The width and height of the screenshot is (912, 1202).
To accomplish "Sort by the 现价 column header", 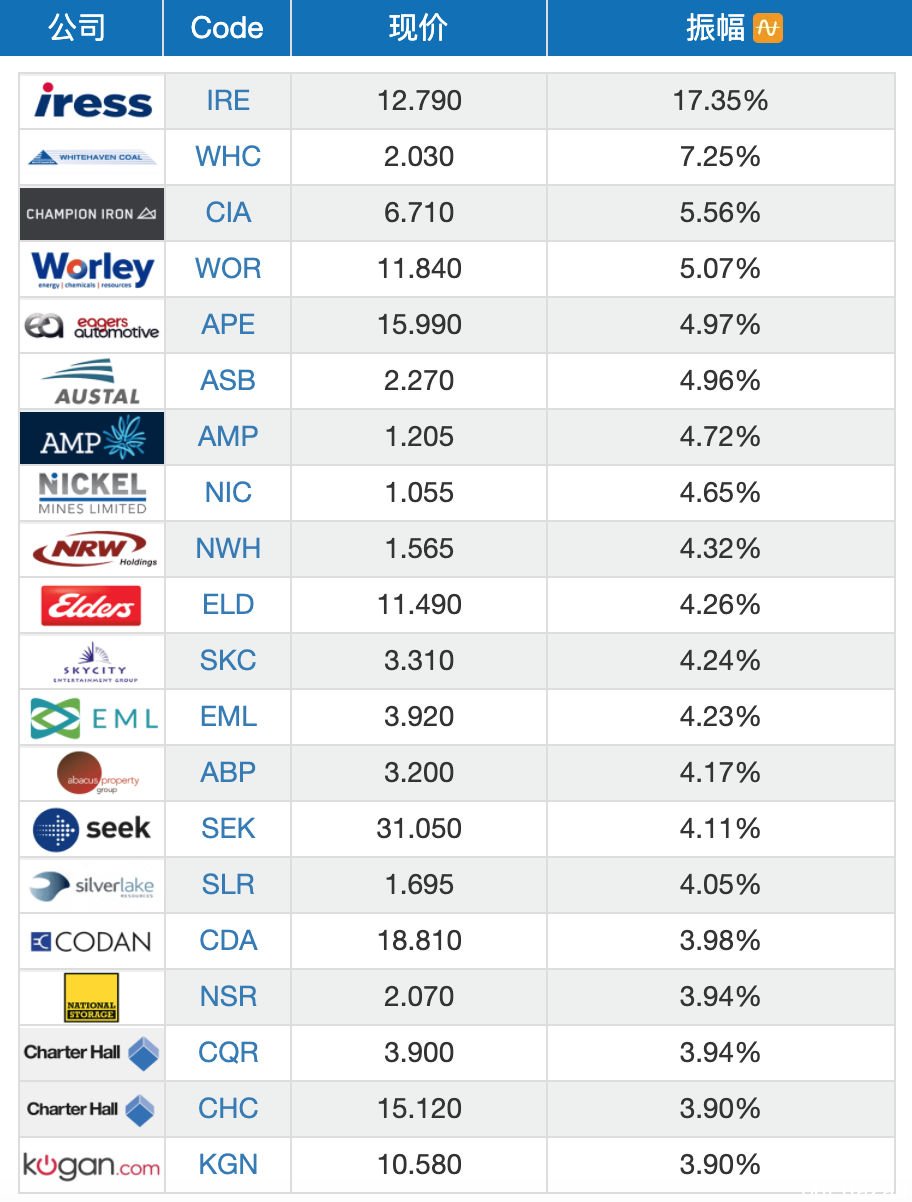I will [419, 28].
